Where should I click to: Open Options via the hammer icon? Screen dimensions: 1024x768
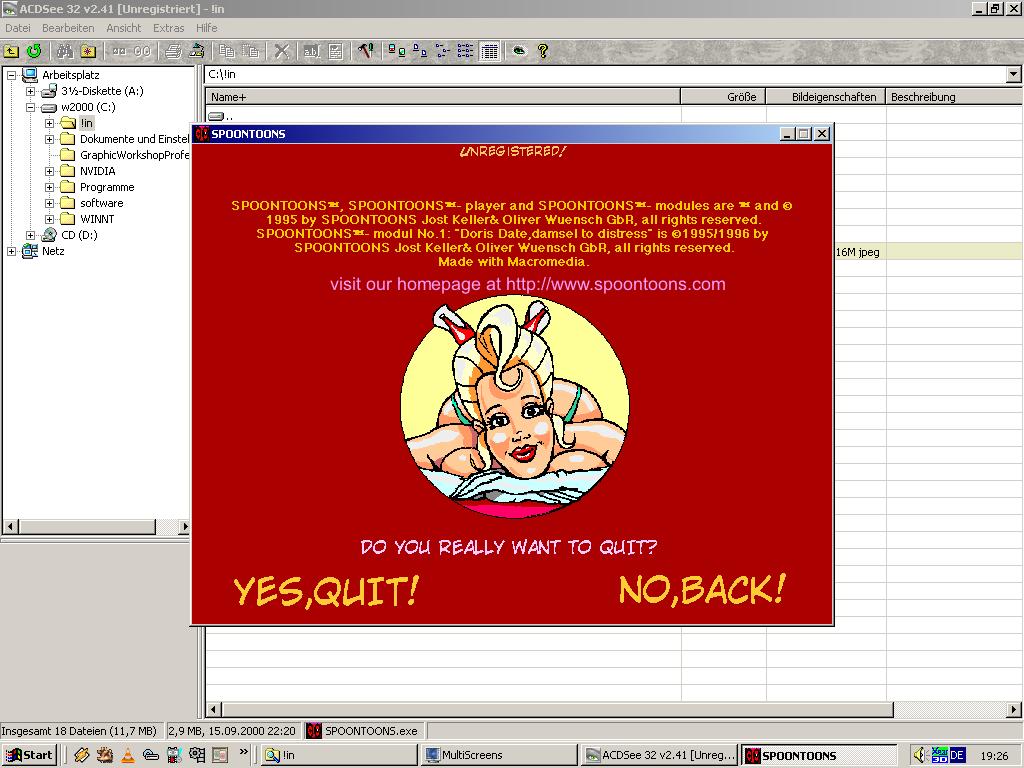click(366, 51)
